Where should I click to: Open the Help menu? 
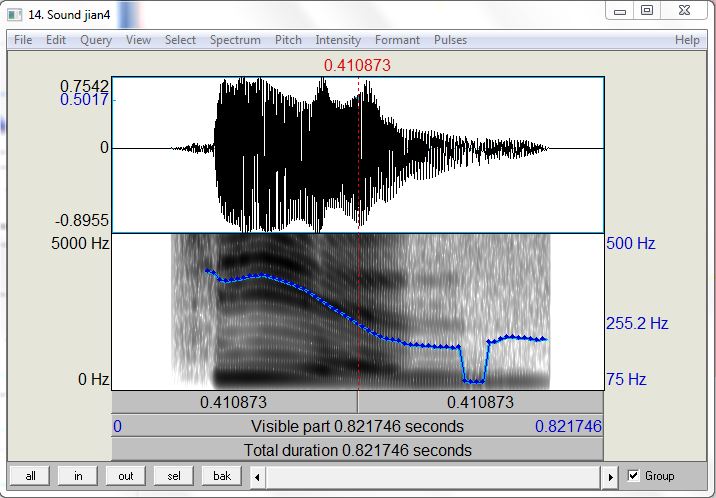click(x=687, y=40)
